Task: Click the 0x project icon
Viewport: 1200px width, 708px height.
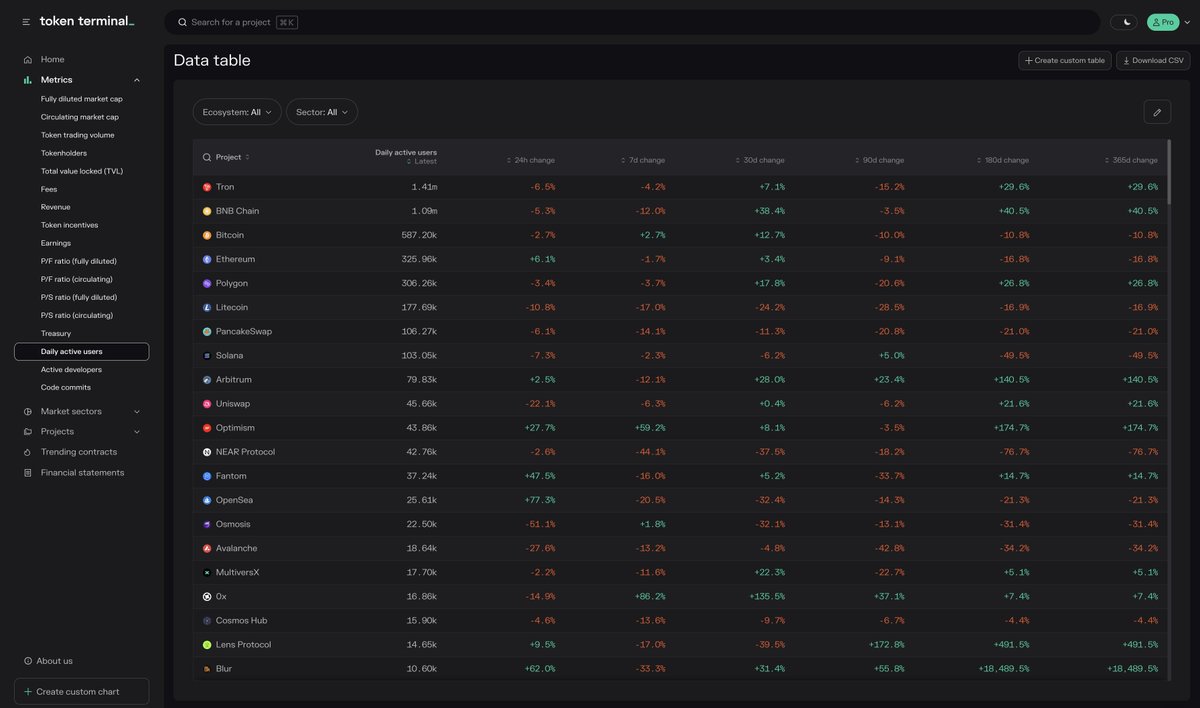Action: pos(207,596)
